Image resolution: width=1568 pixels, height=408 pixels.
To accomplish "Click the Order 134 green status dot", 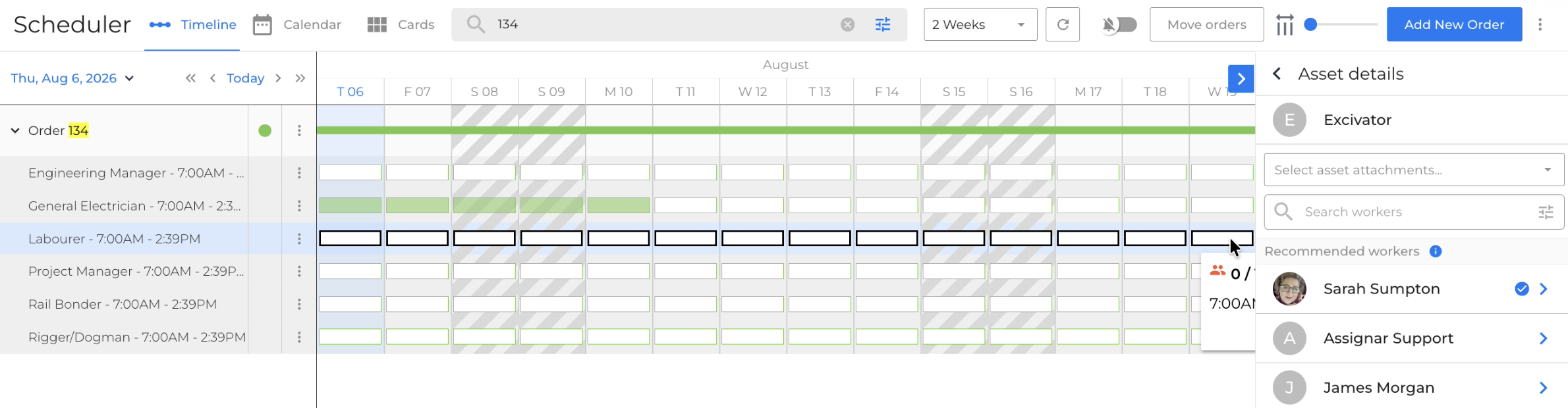I will [265, 130].
